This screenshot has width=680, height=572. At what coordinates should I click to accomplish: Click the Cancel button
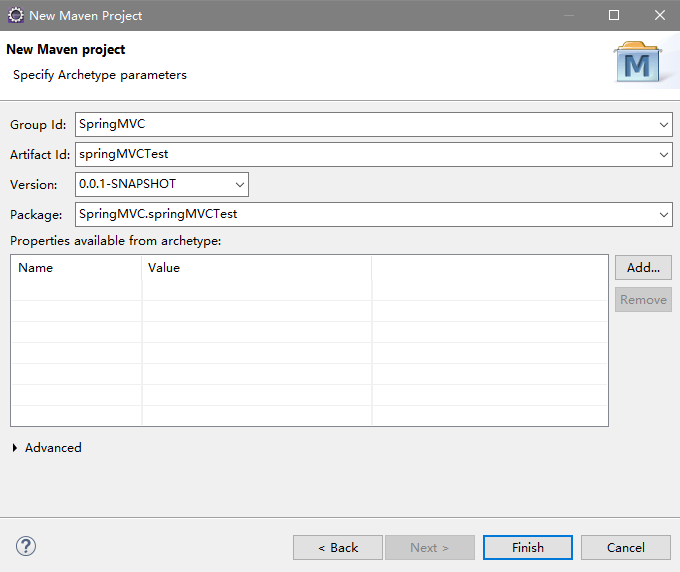click(626, 547)
